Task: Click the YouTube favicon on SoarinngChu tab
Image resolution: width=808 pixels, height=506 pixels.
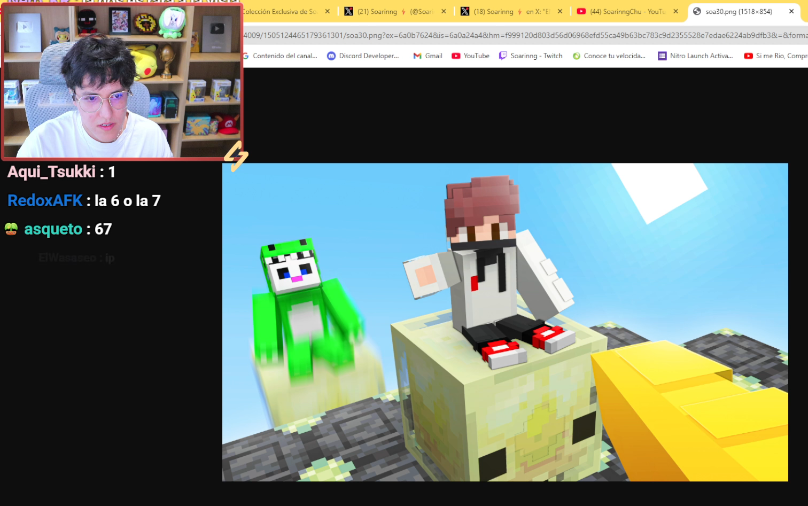Action: pyautogui.click(x=581, y=11)
